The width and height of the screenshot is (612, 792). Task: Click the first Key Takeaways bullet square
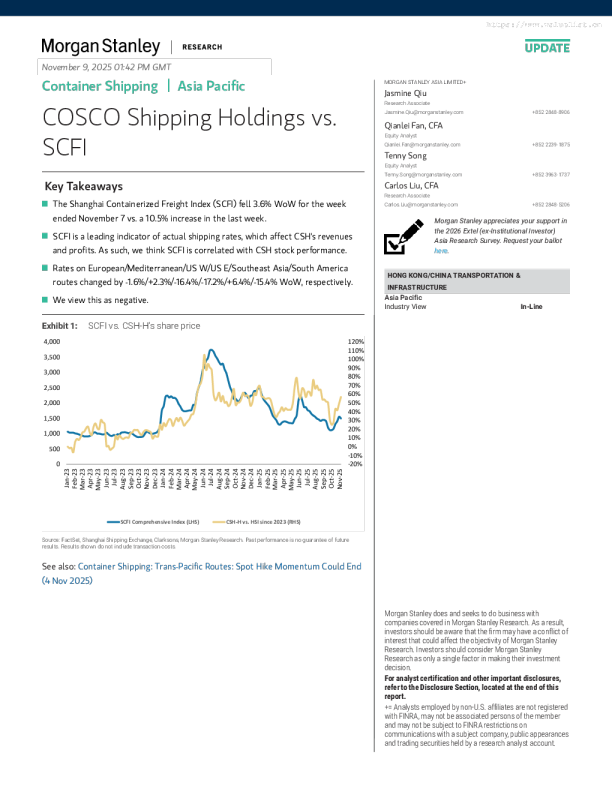pyautogui.click(x=45, y=205)
